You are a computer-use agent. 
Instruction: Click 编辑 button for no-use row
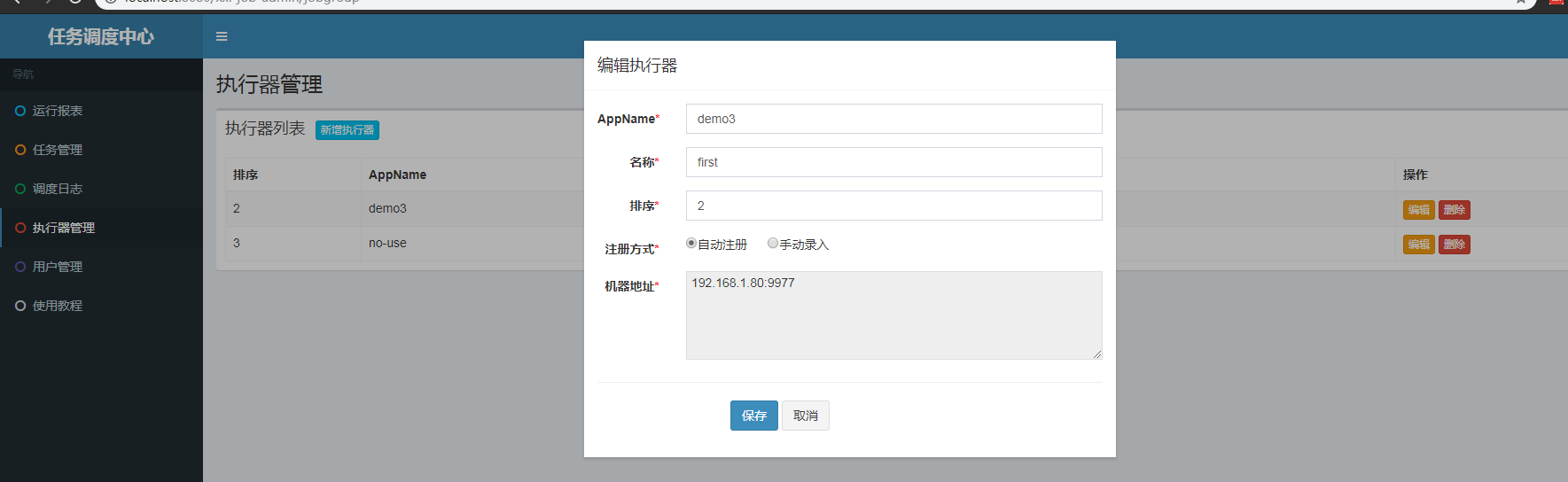click(x=1419, y=245)
